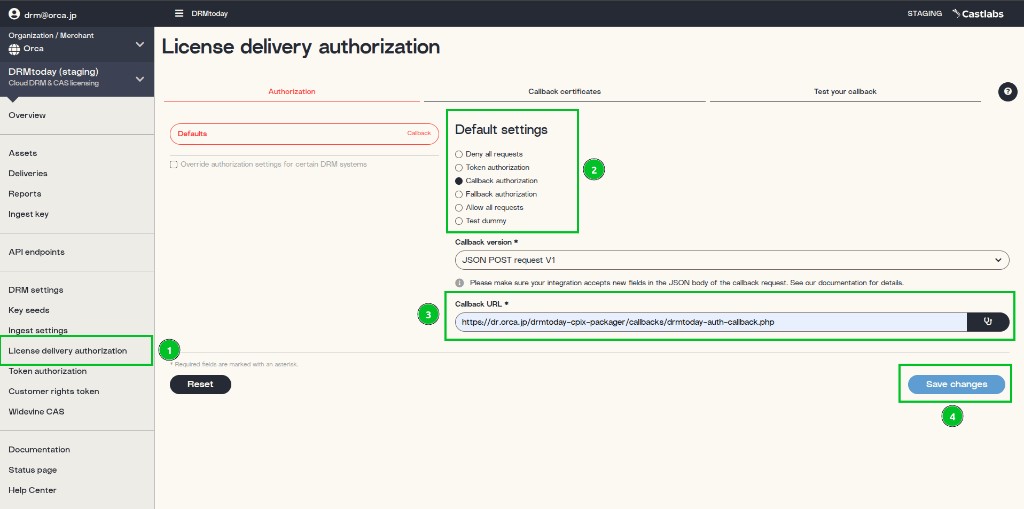
Task: Go to API endpoints
Action: (x=37, y=252)
